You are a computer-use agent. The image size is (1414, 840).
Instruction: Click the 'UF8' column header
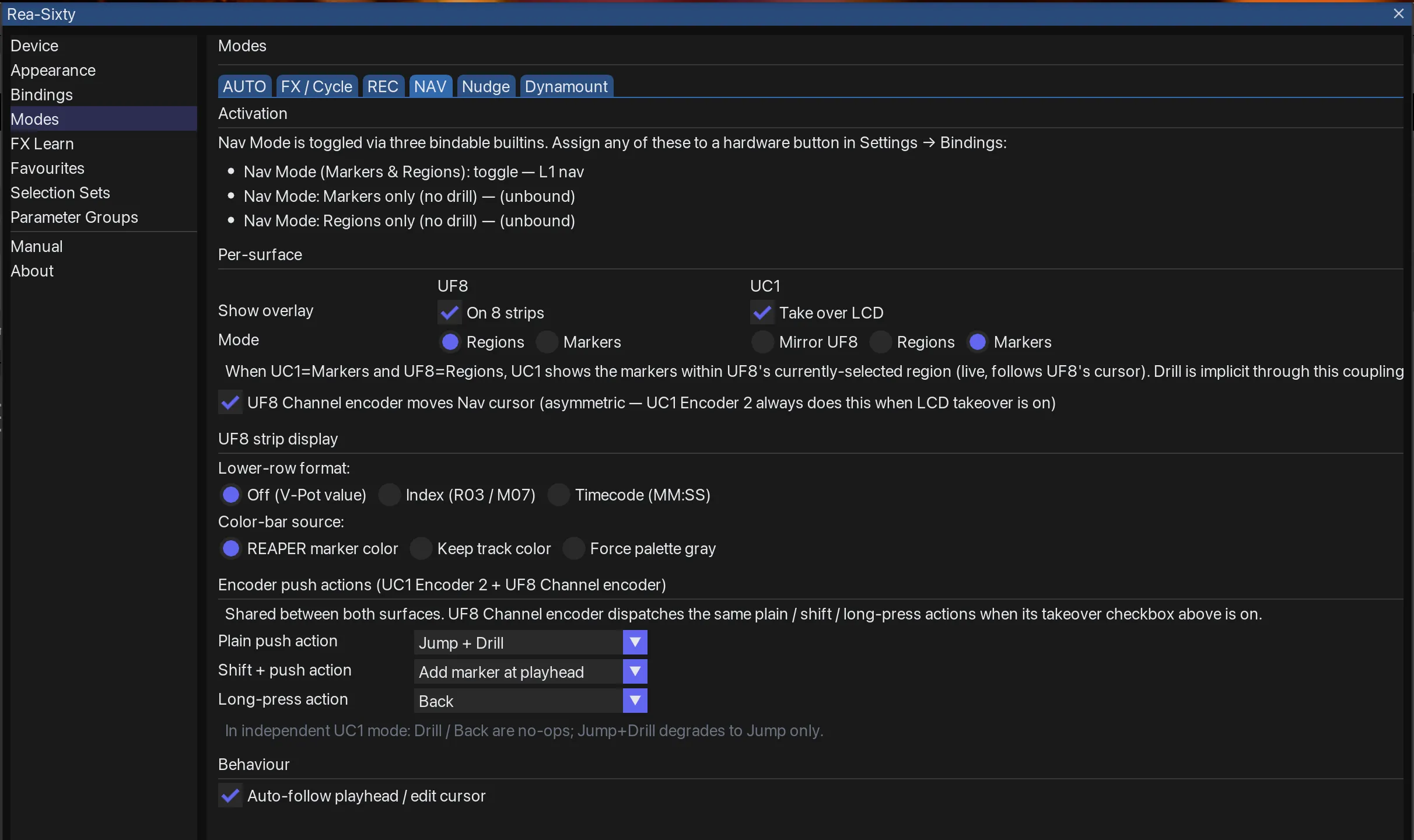pyautogui.click(x=453, y=286)
